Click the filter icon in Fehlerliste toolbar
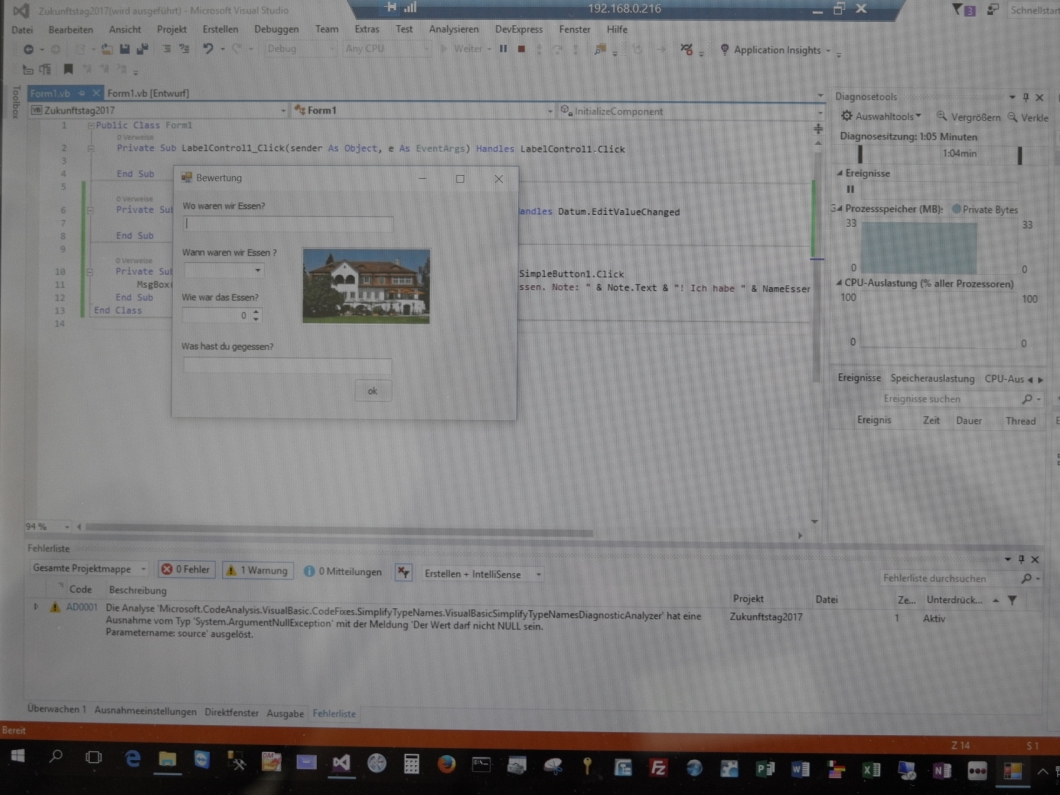The width and height of the screenshot is (1060, 795). tap(404, 573)
